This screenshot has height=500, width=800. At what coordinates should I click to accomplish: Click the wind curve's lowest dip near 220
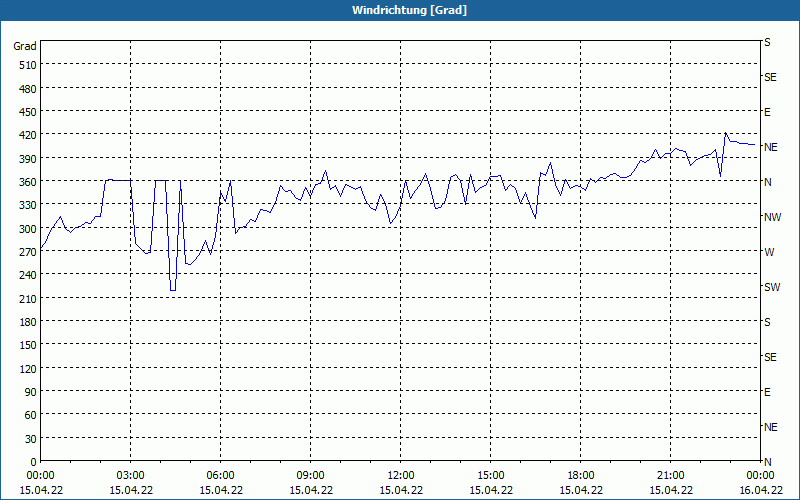(173, 290)
